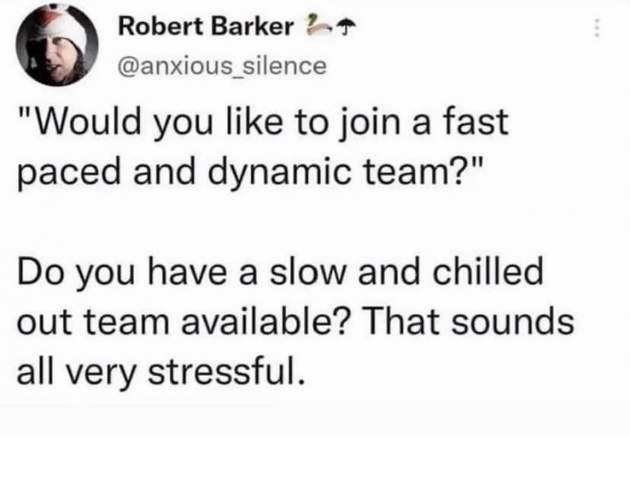Open the three-dot more options menu

(598, 29)
